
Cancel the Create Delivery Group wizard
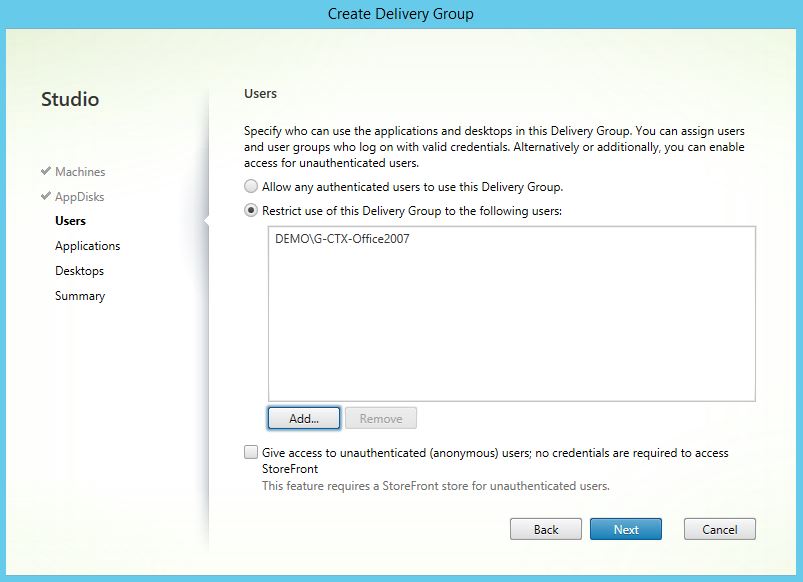tap(719, 529)
